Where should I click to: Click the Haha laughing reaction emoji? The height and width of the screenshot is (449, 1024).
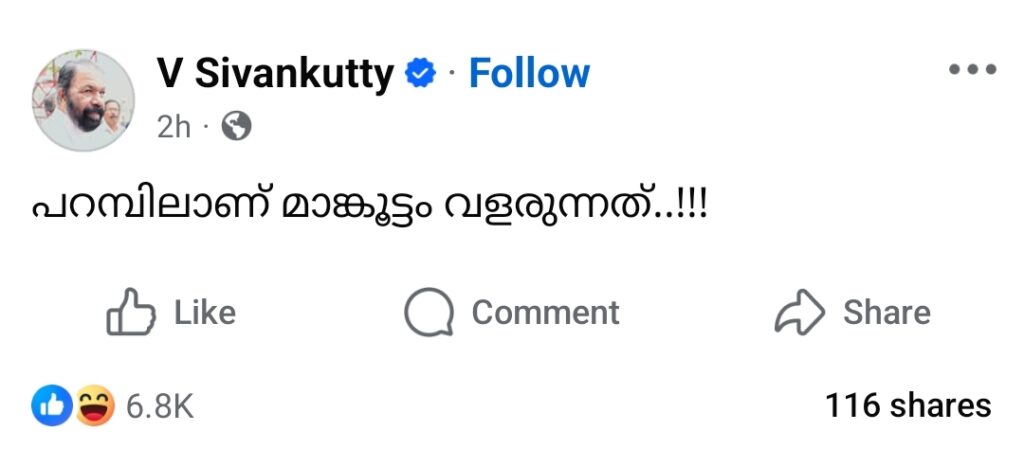click(96, 405)
